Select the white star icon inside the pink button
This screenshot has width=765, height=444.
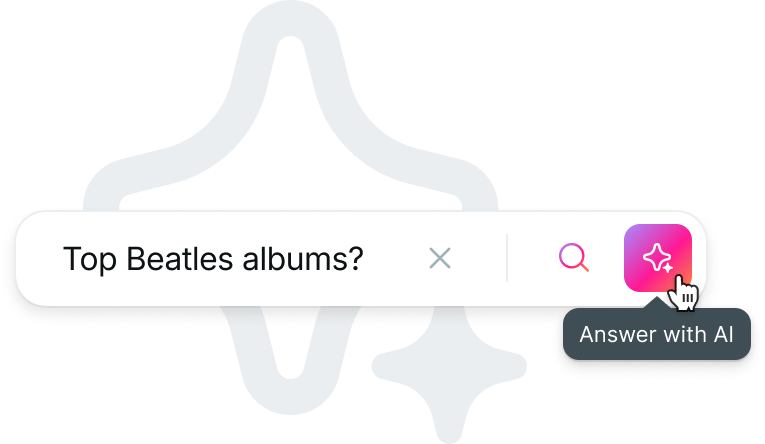coord(658,258)
